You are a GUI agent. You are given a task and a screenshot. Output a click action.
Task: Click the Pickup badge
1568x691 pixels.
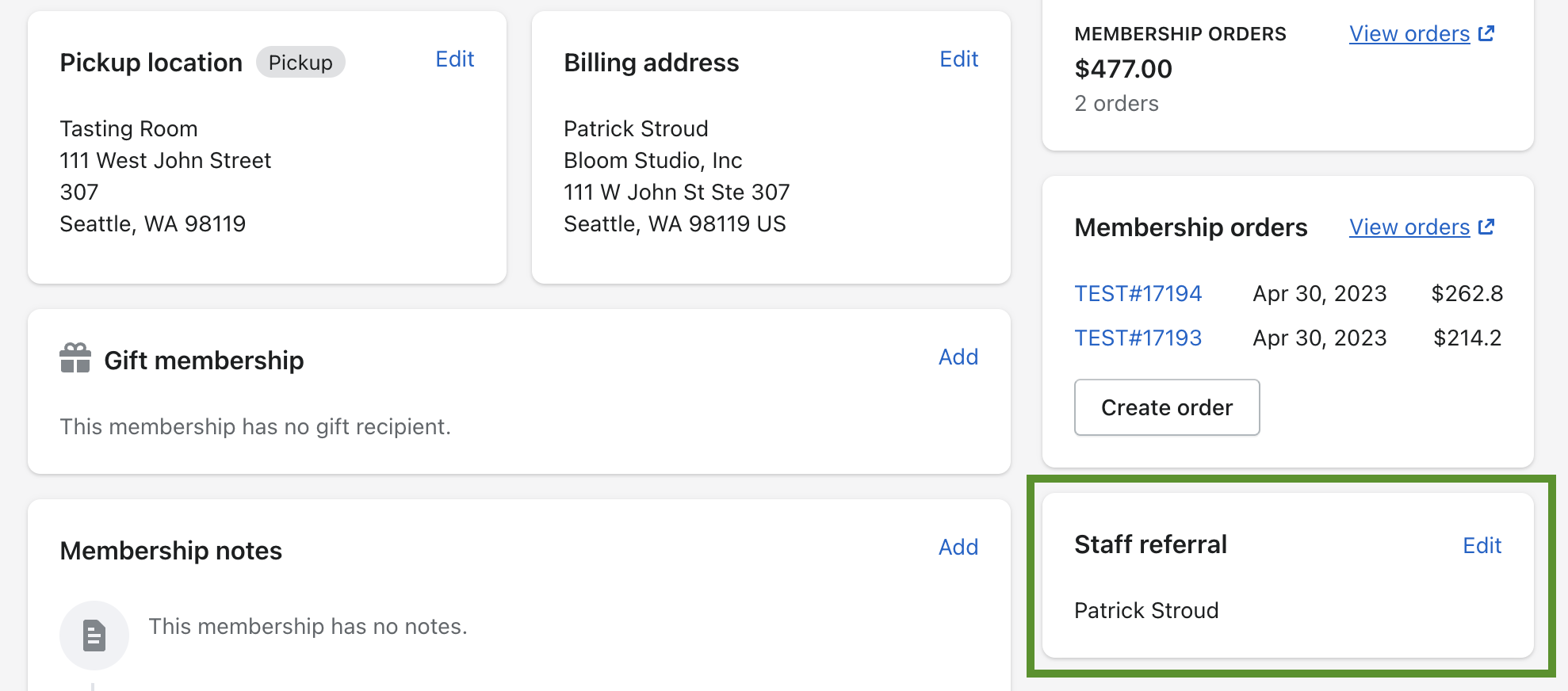click(300, 63)
